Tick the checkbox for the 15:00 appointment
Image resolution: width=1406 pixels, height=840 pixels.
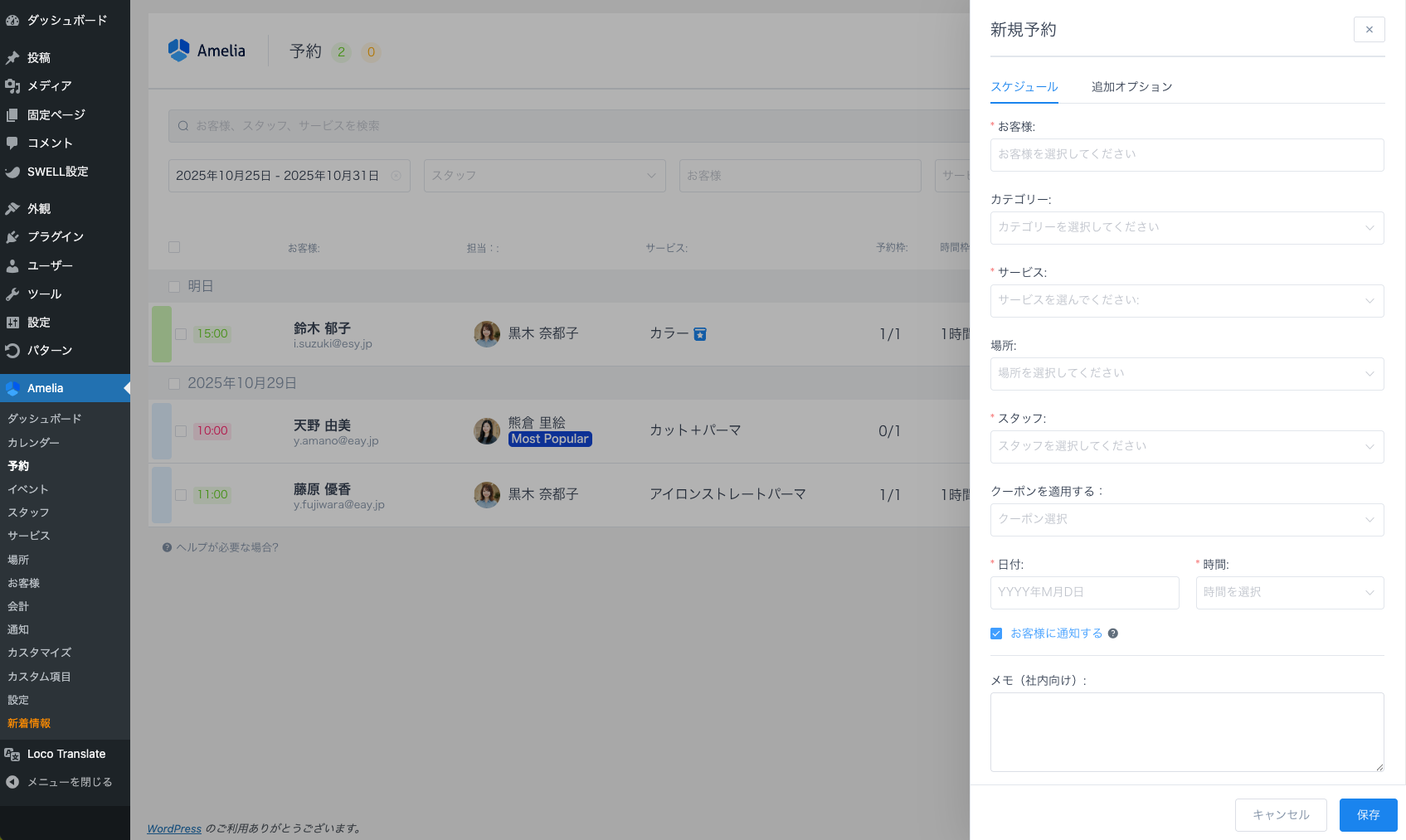tap(181, 334)
